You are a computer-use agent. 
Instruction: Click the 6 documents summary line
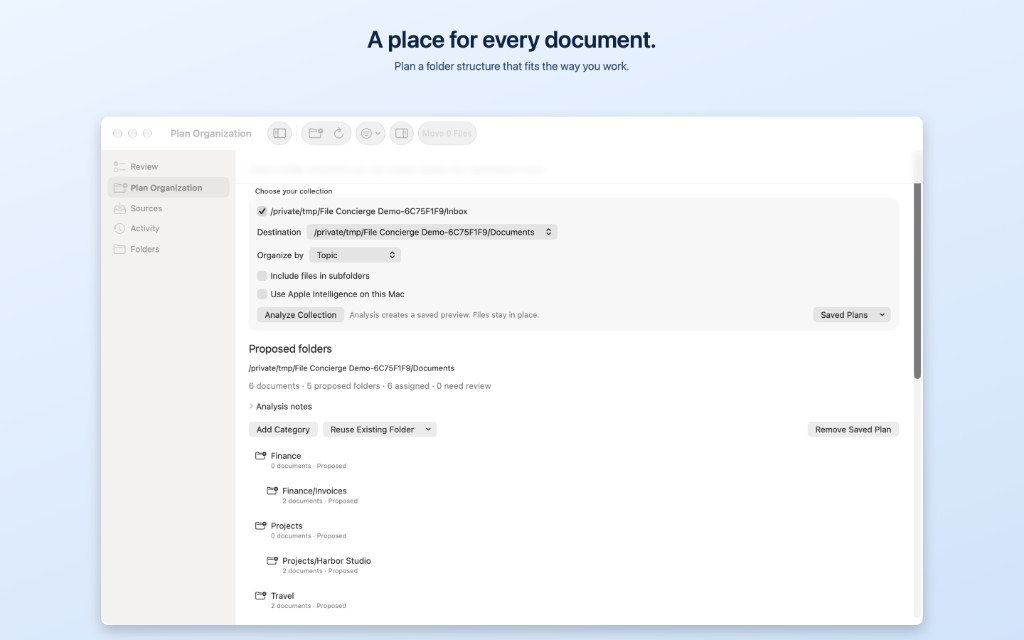(370, 386)
